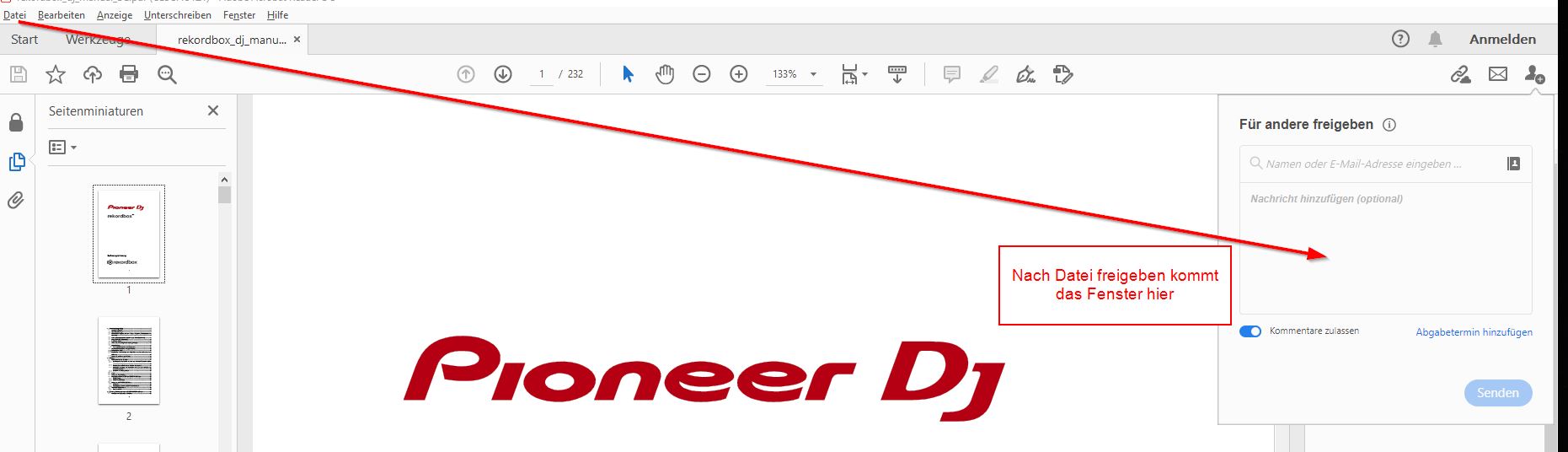Toggle Kommentare zulassen switch

1250,331
